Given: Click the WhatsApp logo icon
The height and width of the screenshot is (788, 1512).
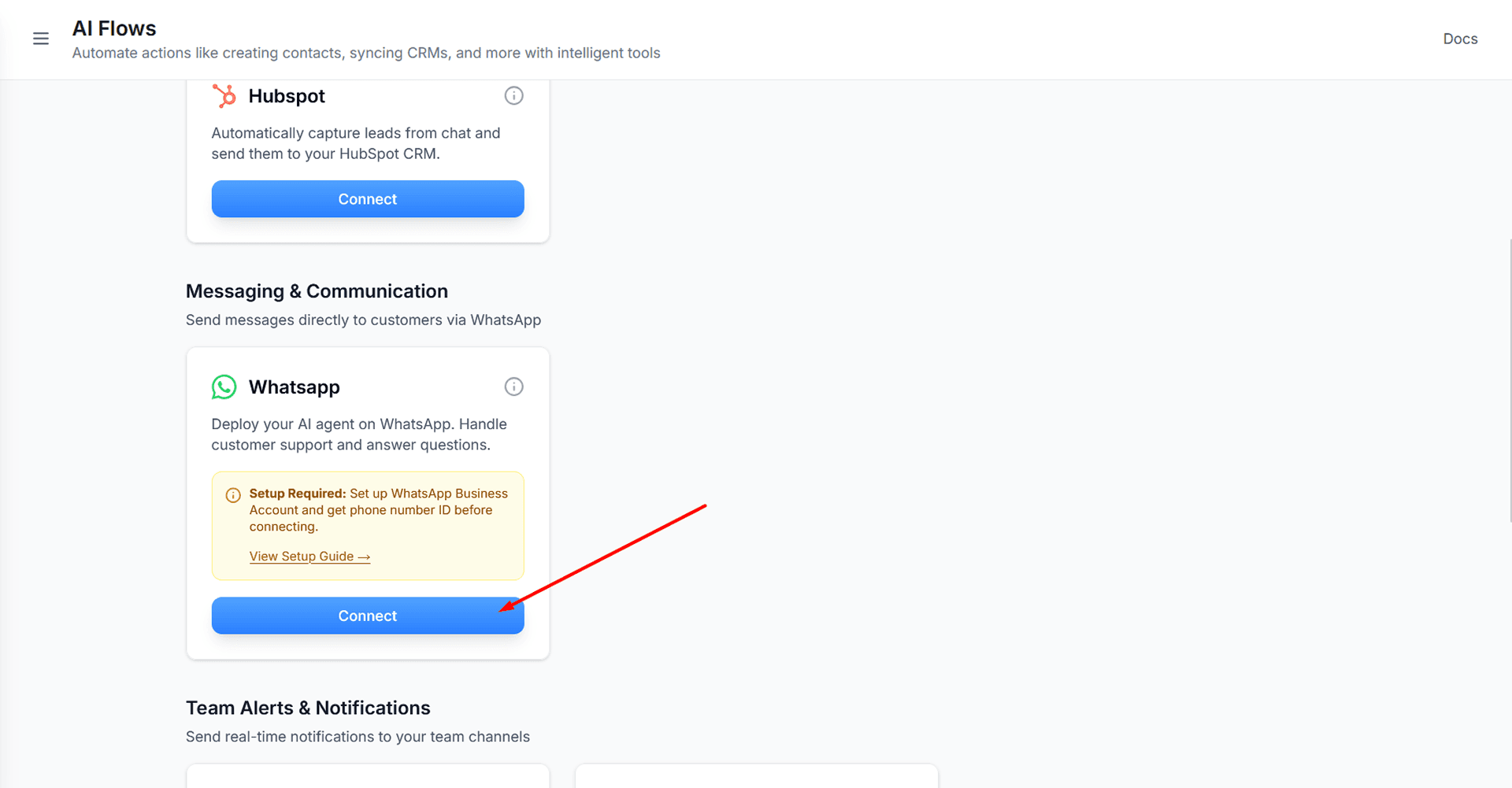Looking at the screenshot, I should [224, 387].
